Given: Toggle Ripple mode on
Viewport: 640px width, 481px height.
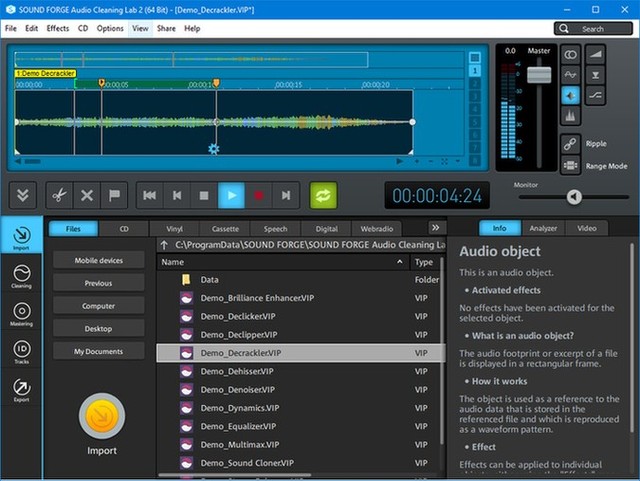Looking at the screenshot, I should pyautogui.click(x=570, y=143).
